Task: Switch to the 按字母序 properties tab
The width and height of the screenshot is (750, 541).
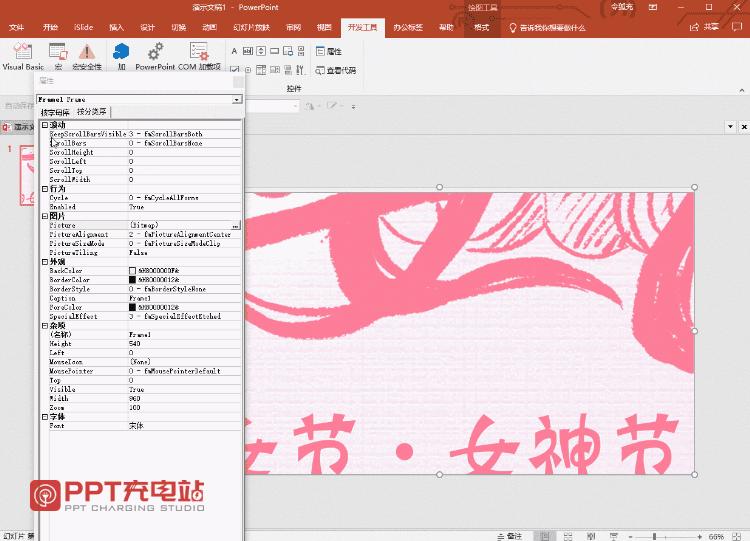Action: tap(55, 112)
